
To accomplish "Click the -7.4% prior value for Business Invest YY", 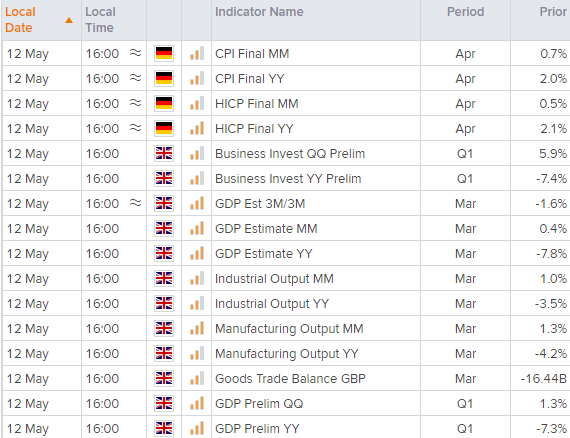I will click(551, 178).
